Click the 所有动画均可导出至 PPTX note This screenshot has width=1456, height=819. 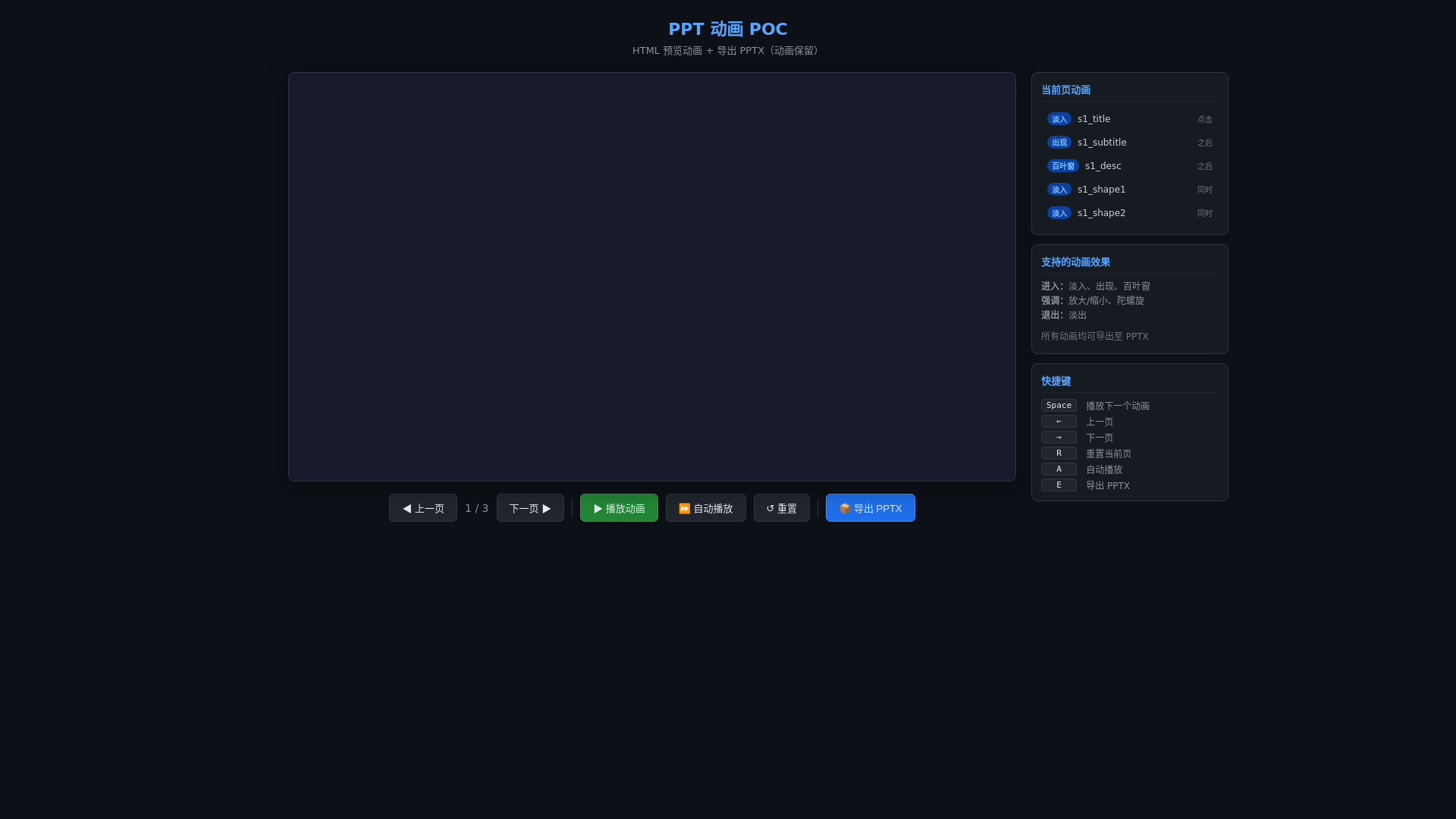point(1094,337)
